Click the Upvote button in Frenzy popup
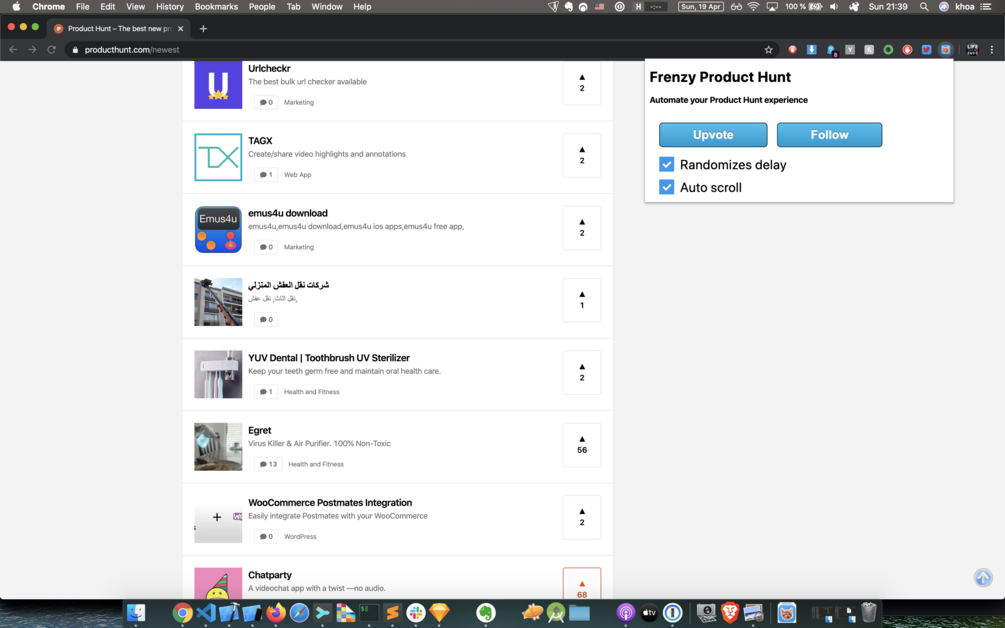This screenshot has width=1005, height=628. point(713,135)
